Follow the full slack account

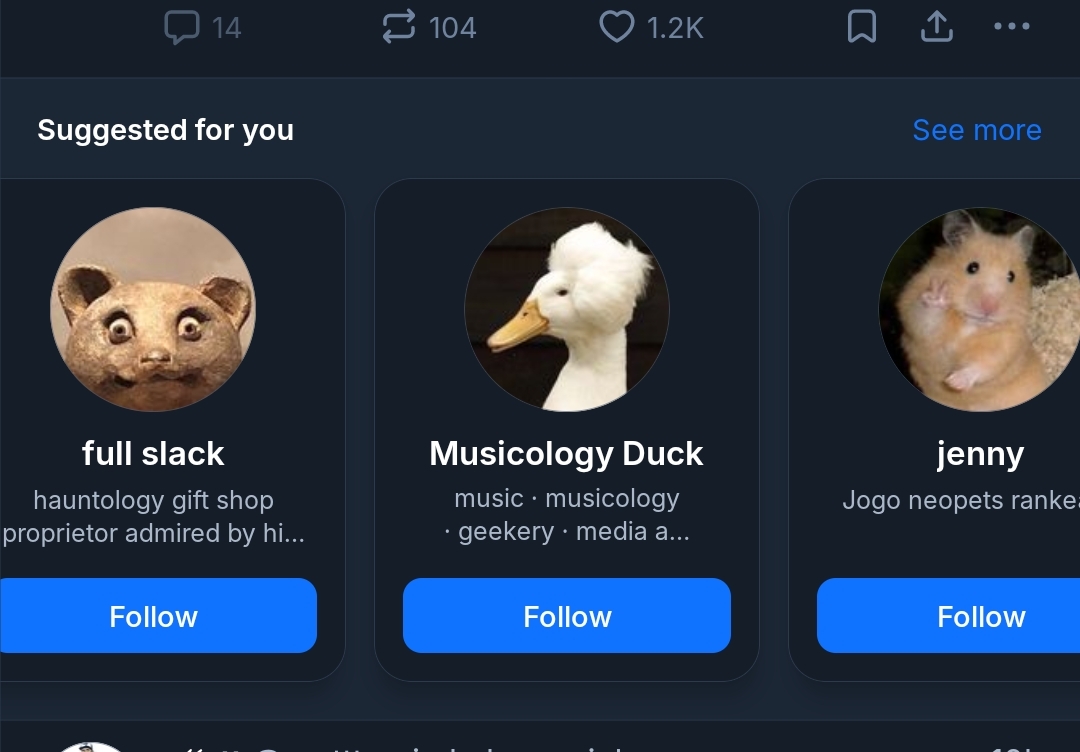154,616
